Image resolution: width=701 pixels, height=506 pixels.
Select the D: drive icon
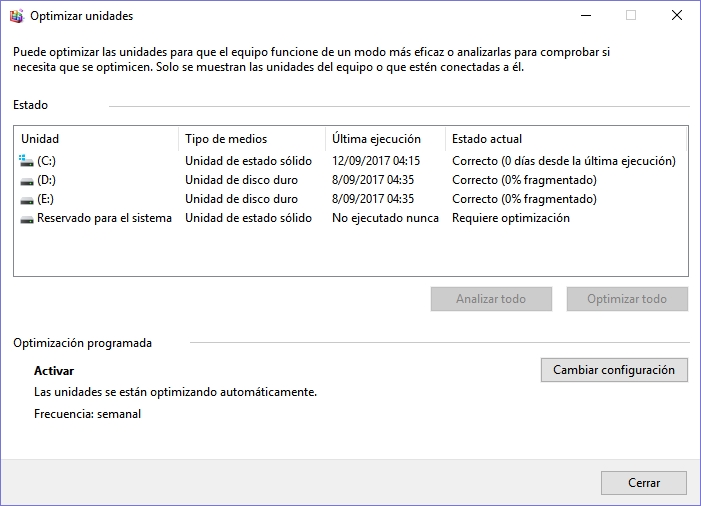[27, 181]
